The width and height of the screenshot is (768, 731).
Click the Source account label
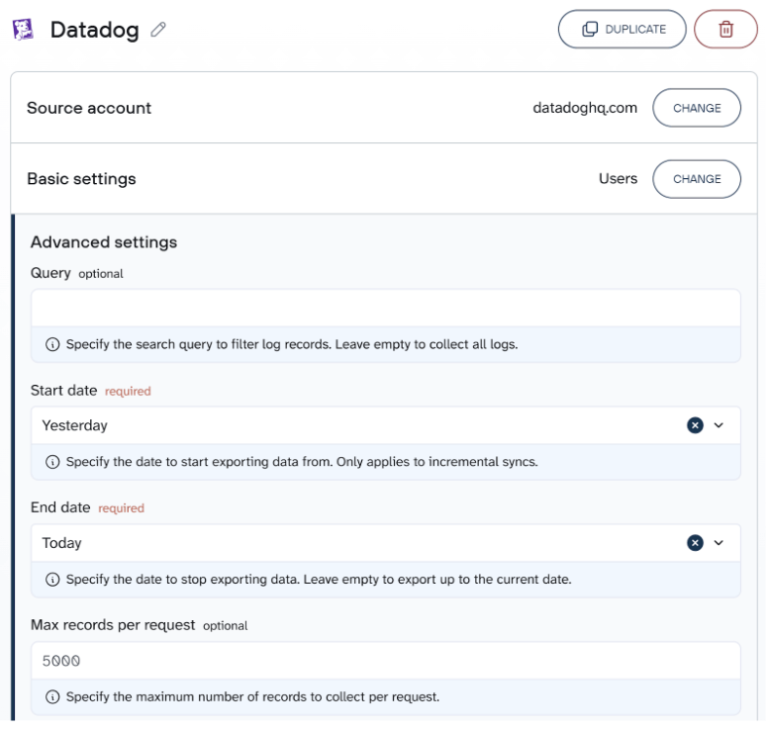[x=89, y=108]
